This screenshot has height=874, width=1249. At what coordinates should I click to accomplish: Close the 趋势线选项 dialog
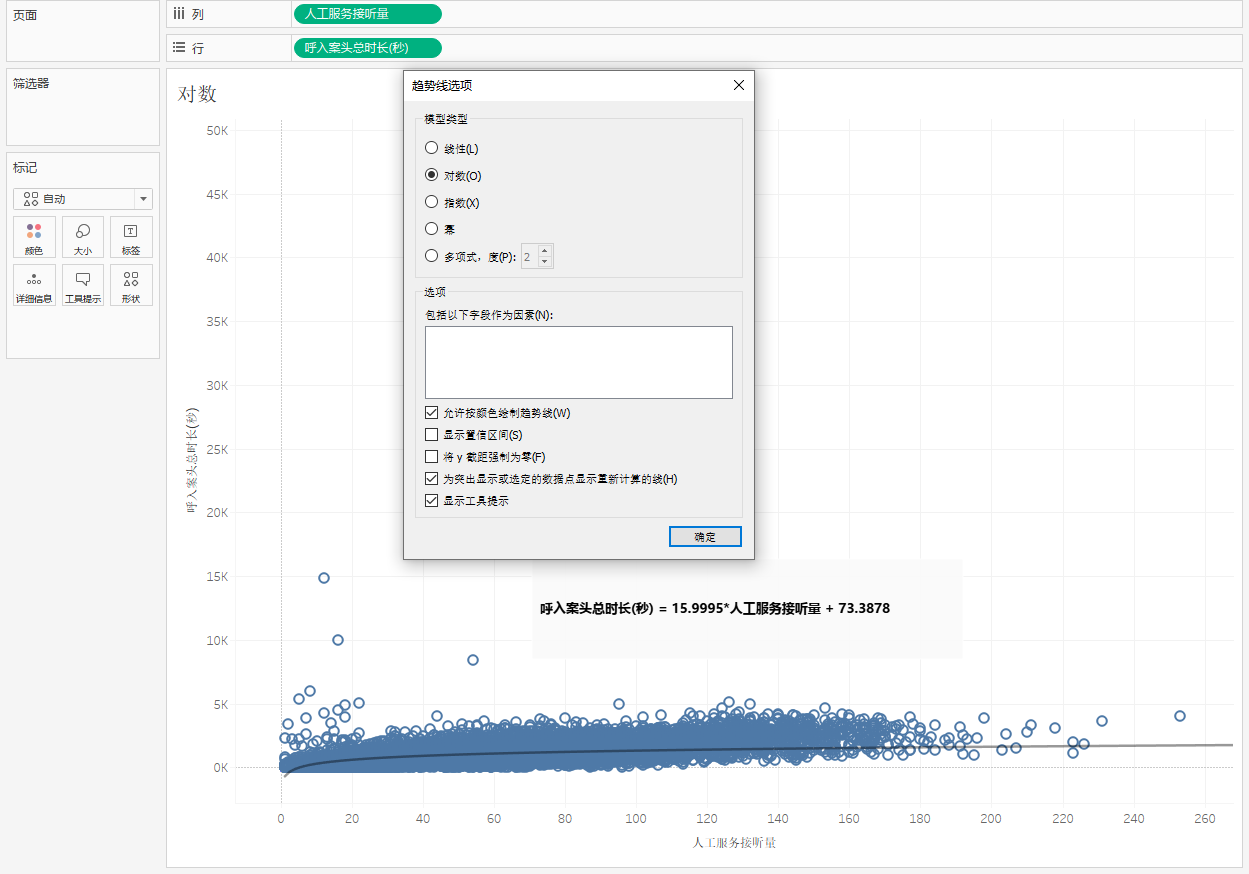click(x=739, y=85)
